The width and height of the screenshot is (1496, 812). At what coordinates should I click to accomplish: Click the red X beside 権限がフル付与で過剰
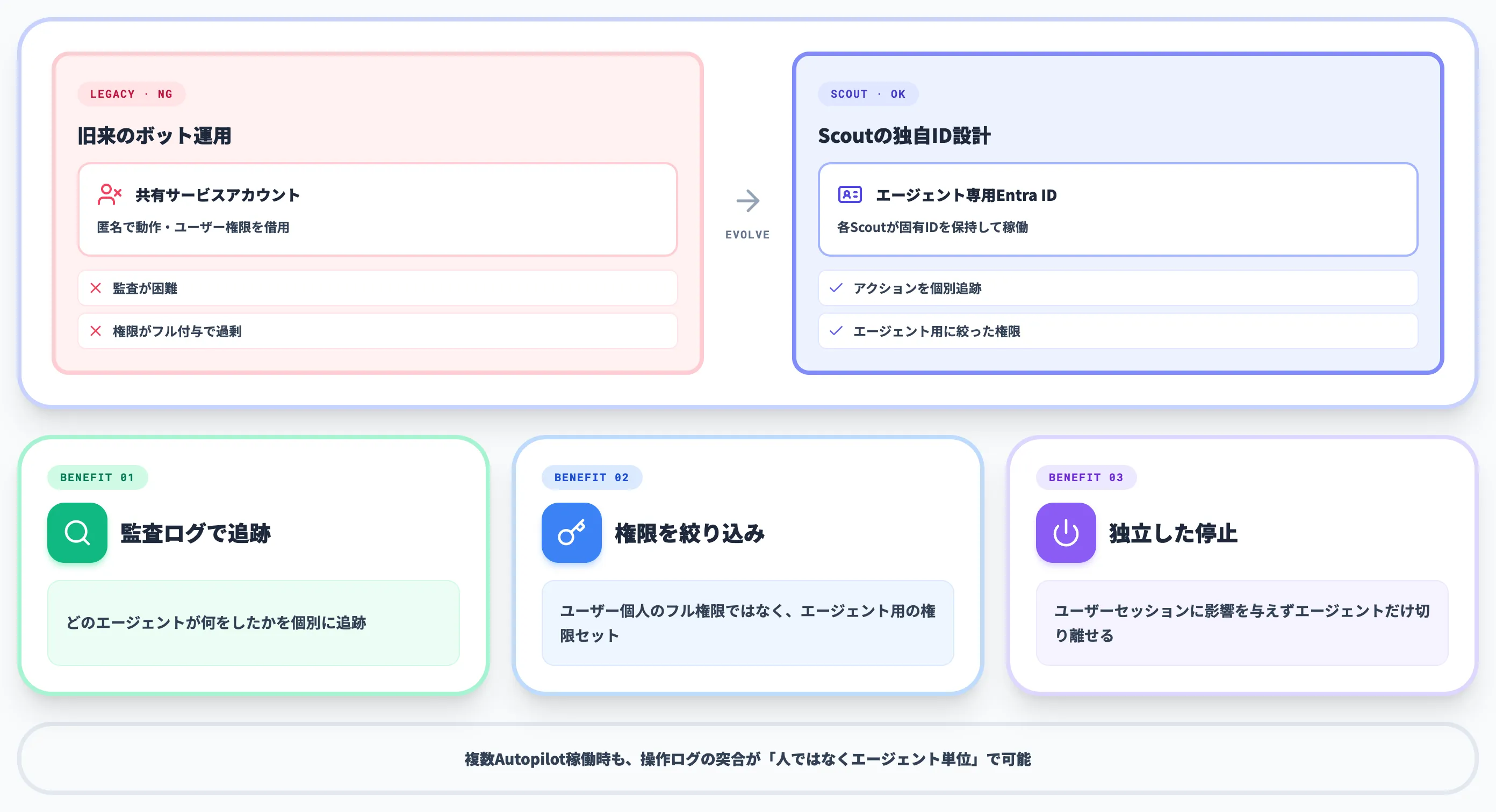coord(96,331)
